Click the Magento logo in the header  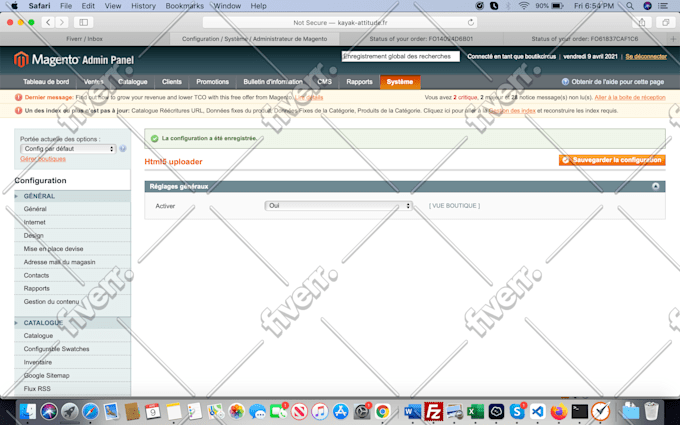[x=74, y=59]
